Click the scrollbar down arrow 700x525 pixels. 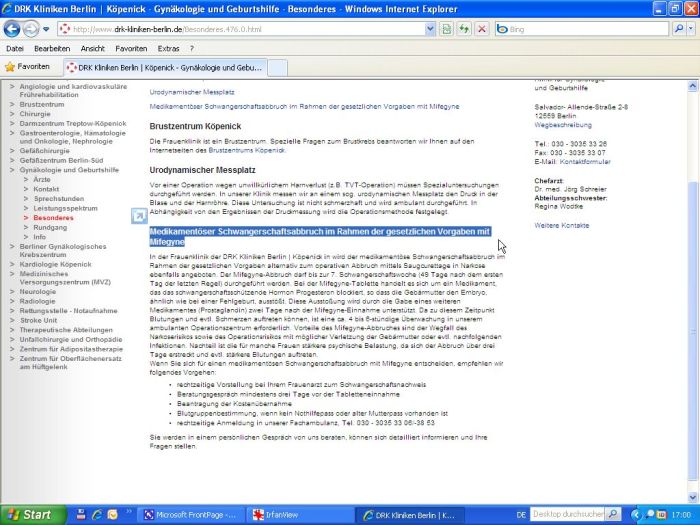click(692, 496)
